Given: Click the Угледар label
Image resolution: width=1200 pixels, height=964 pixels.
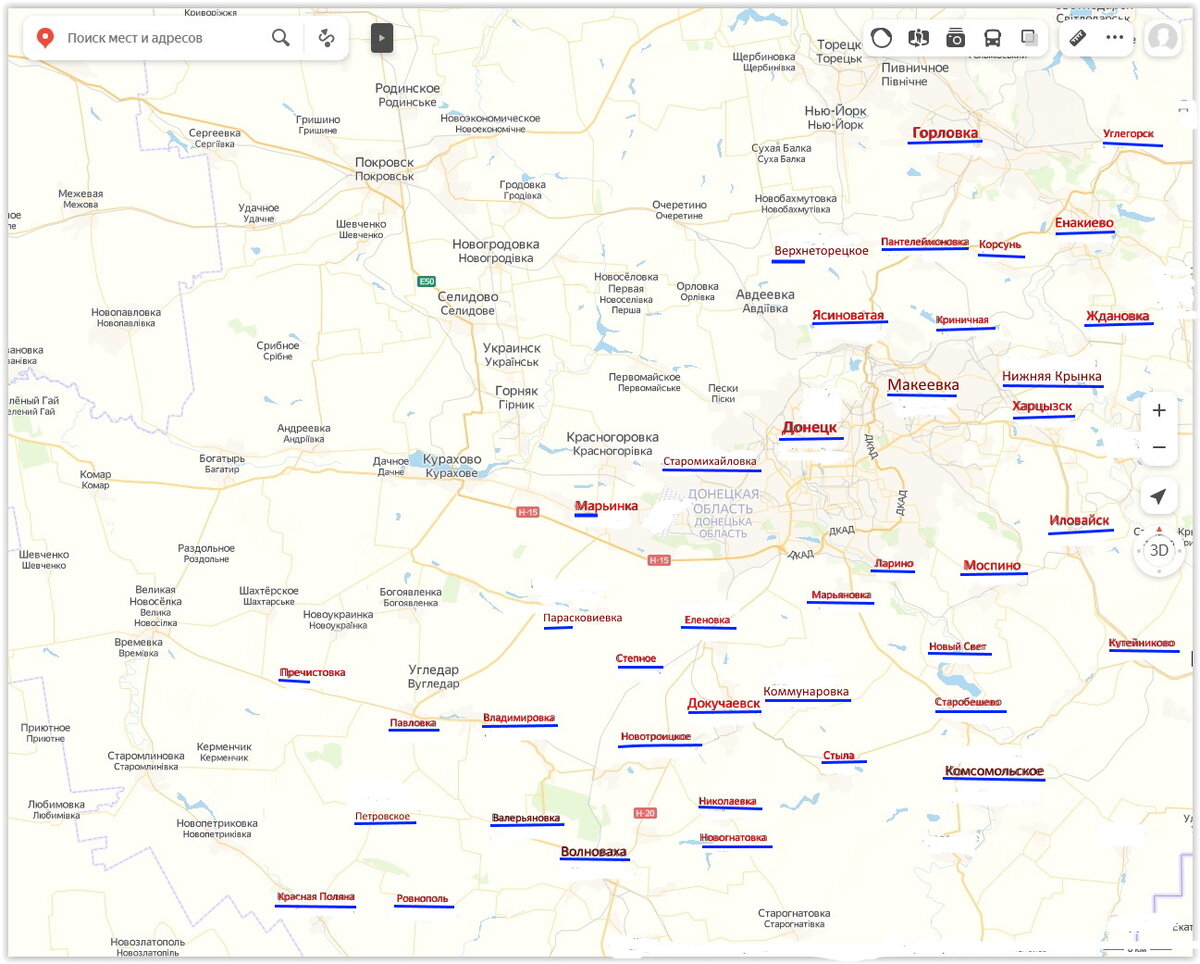Looking at the screenshot, I should coord(434,670).
